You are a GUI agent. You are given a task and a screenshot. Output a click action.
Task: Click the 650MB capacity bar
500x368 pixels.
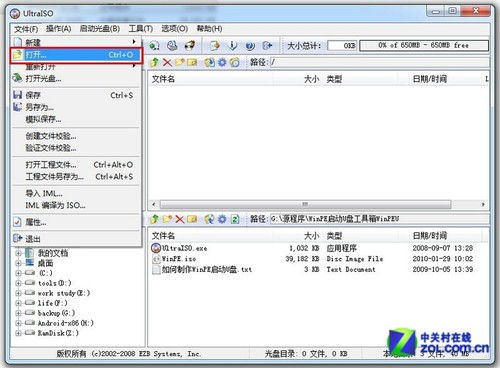pos(424,45)
